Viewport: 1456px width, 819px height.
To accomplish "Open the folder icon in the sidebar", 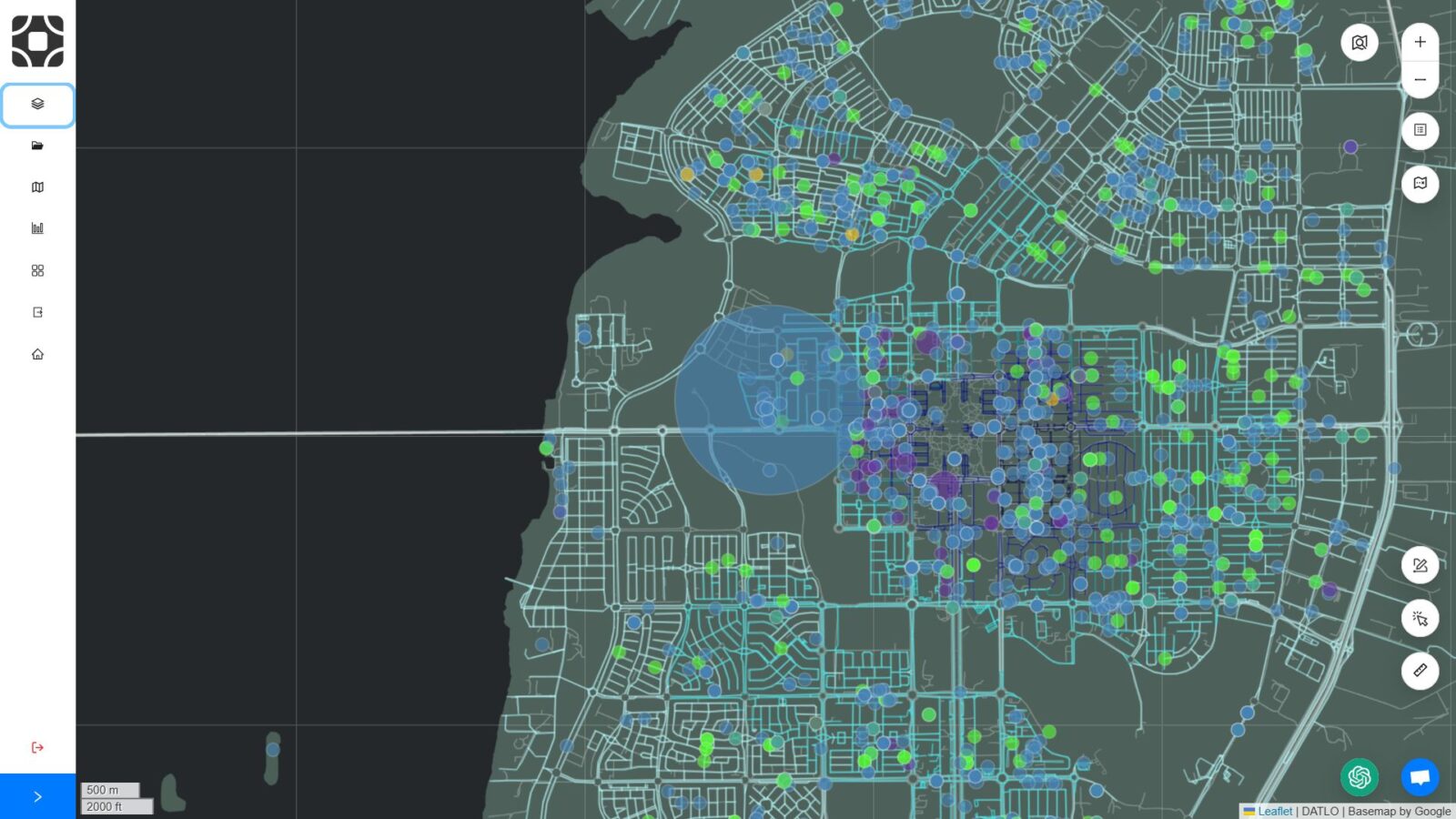I will (37, 146).
